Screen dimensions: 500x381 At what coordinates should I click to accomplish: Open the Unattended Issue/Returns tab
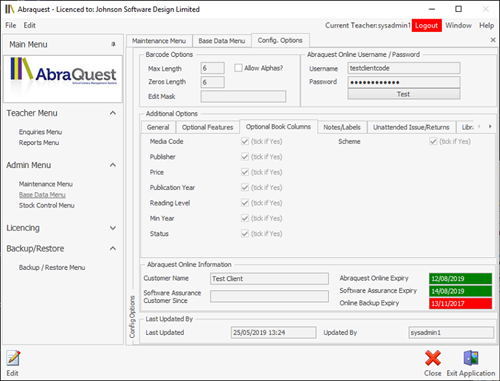pos(411,127)
